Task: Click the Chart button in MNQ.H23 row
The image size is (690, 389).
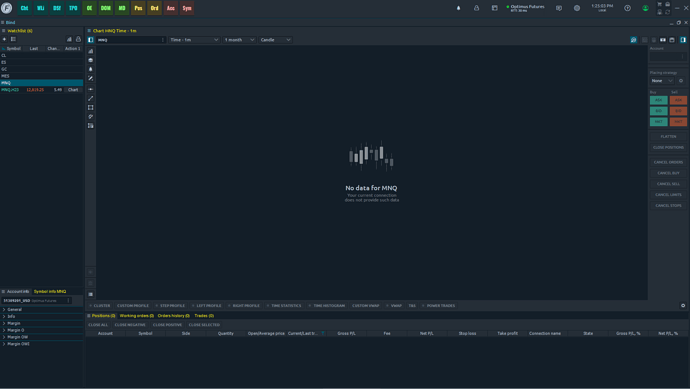Action: pos(73,90)
